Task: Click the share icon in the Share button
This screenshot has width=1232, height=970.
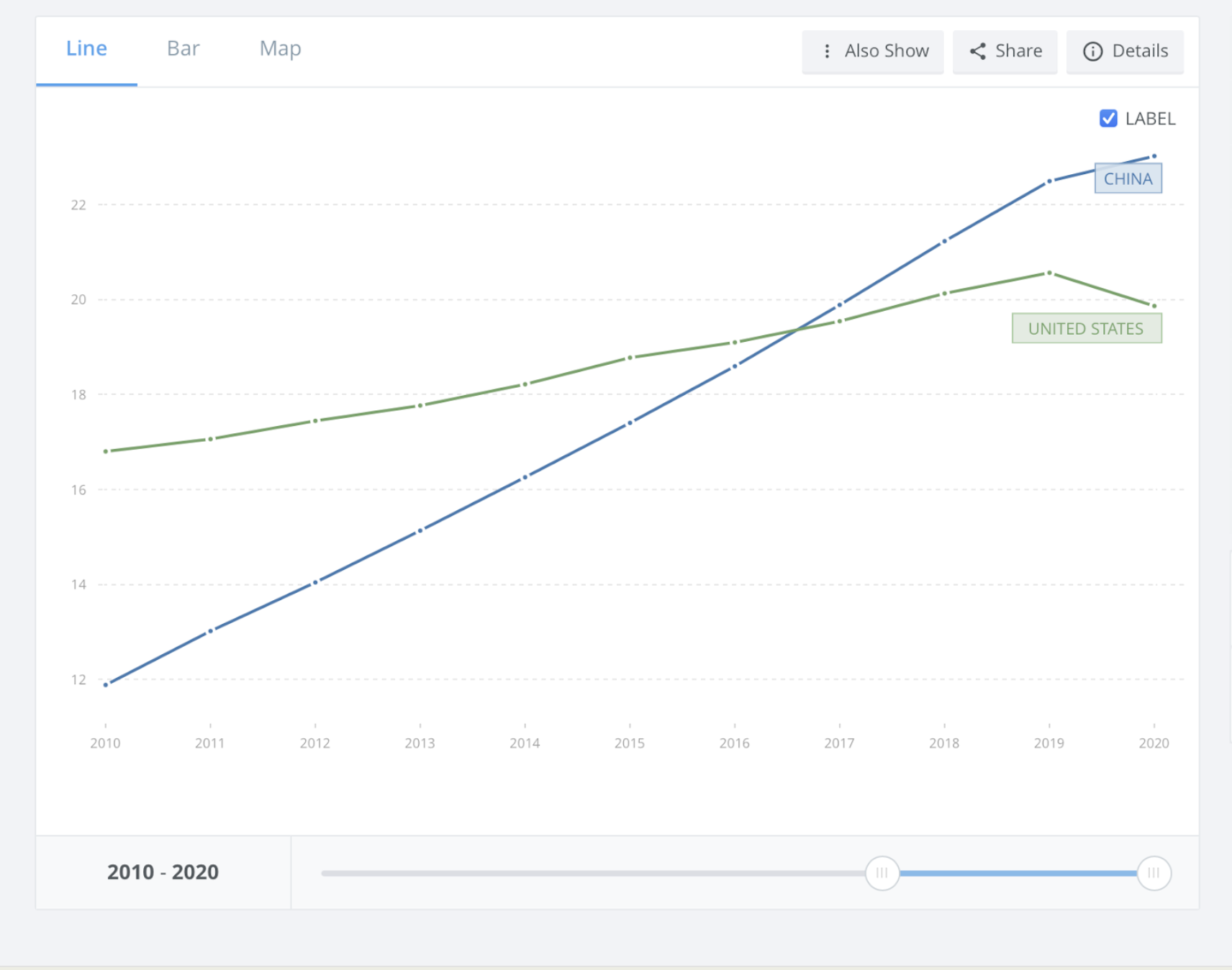Action: pos(977,51)
